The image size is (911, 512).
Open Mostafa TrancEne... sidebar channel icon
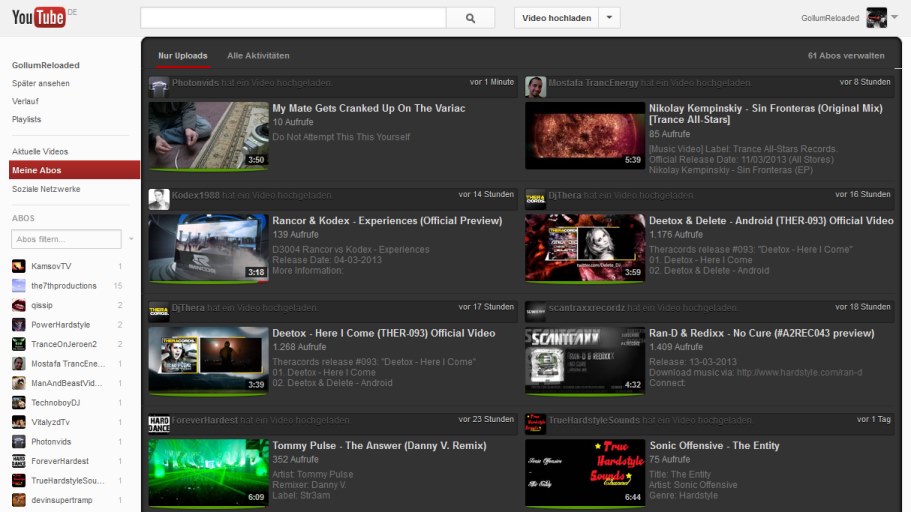tap(19, 364)
